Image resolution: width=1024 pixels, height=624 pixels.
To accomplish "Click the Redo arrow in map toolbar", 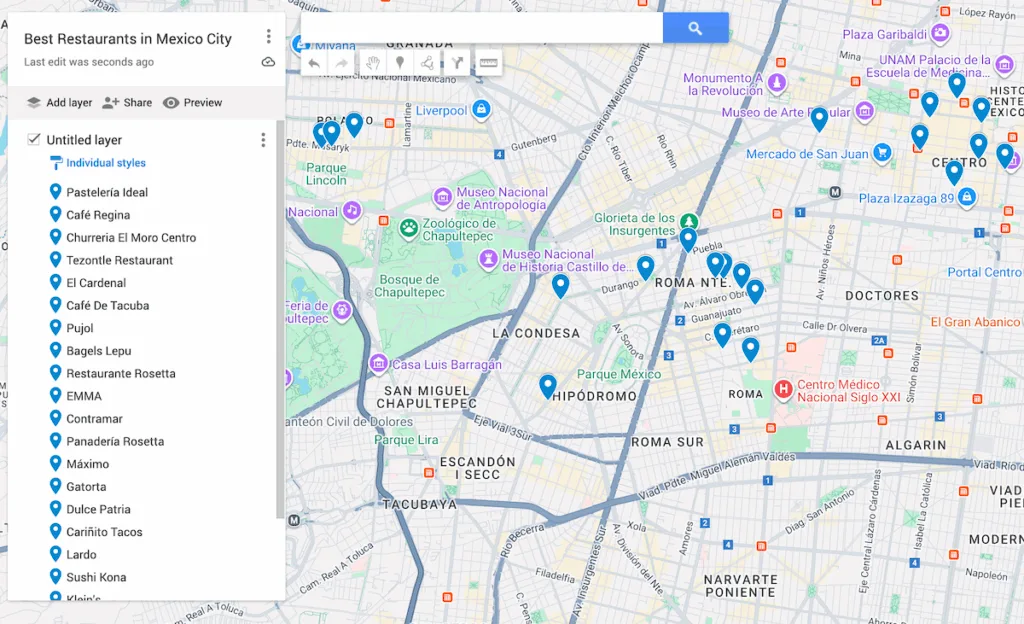I will [342, 63].
